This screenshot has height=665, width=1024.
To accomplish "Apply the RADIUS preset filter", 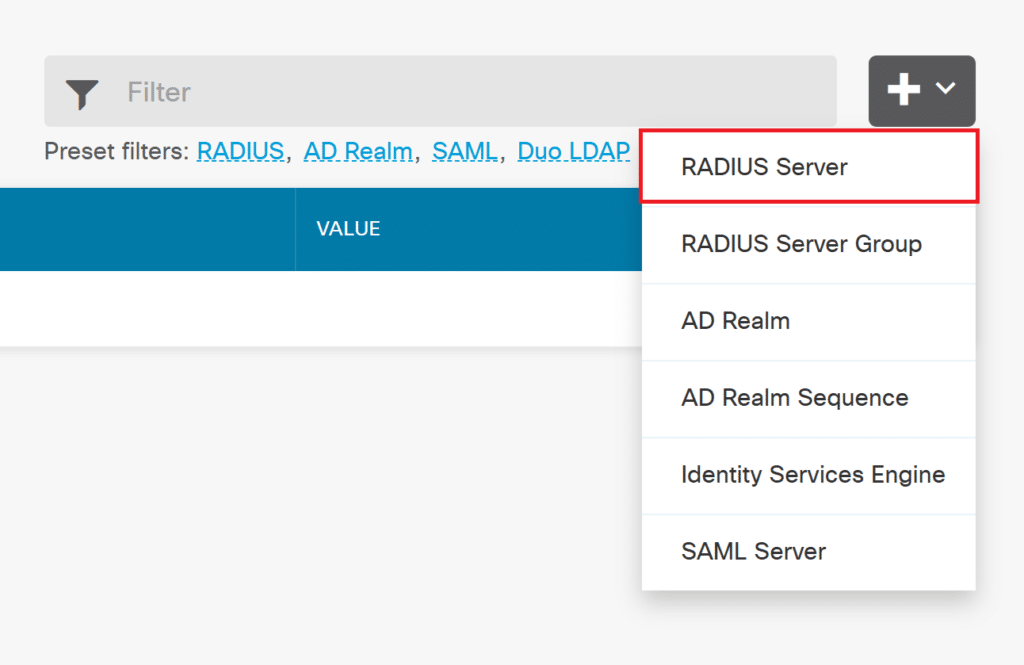I will click(x=240, y=151).
